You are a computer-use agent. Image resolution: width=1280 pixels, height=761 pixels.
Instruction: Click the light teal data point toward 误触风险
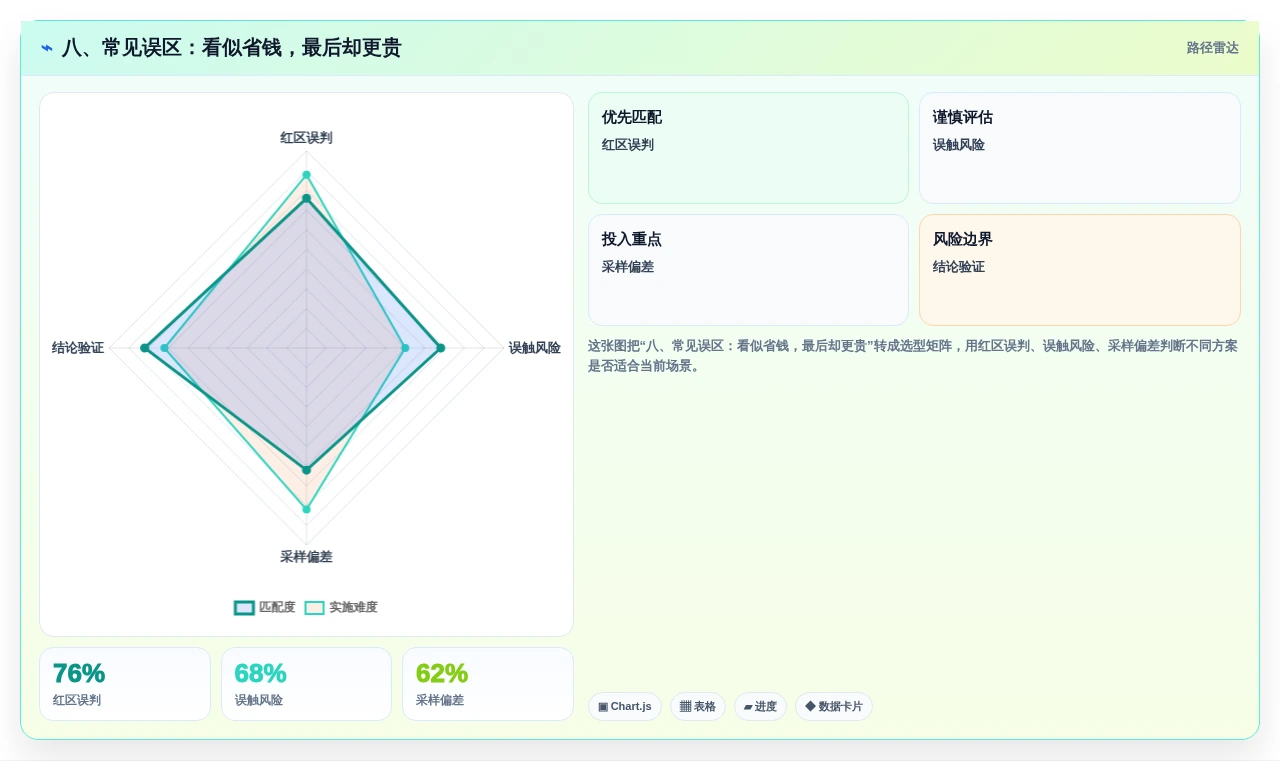coord(405,348)
